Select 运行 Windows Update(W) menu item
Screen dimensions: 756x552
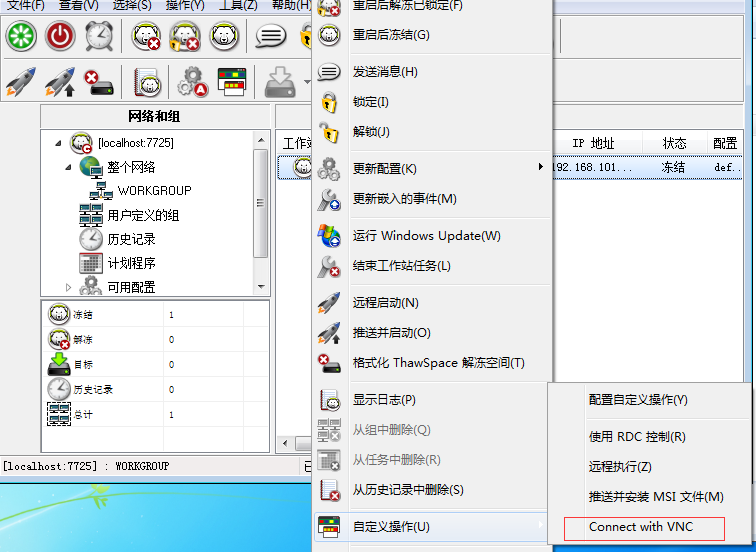point(426,236)
